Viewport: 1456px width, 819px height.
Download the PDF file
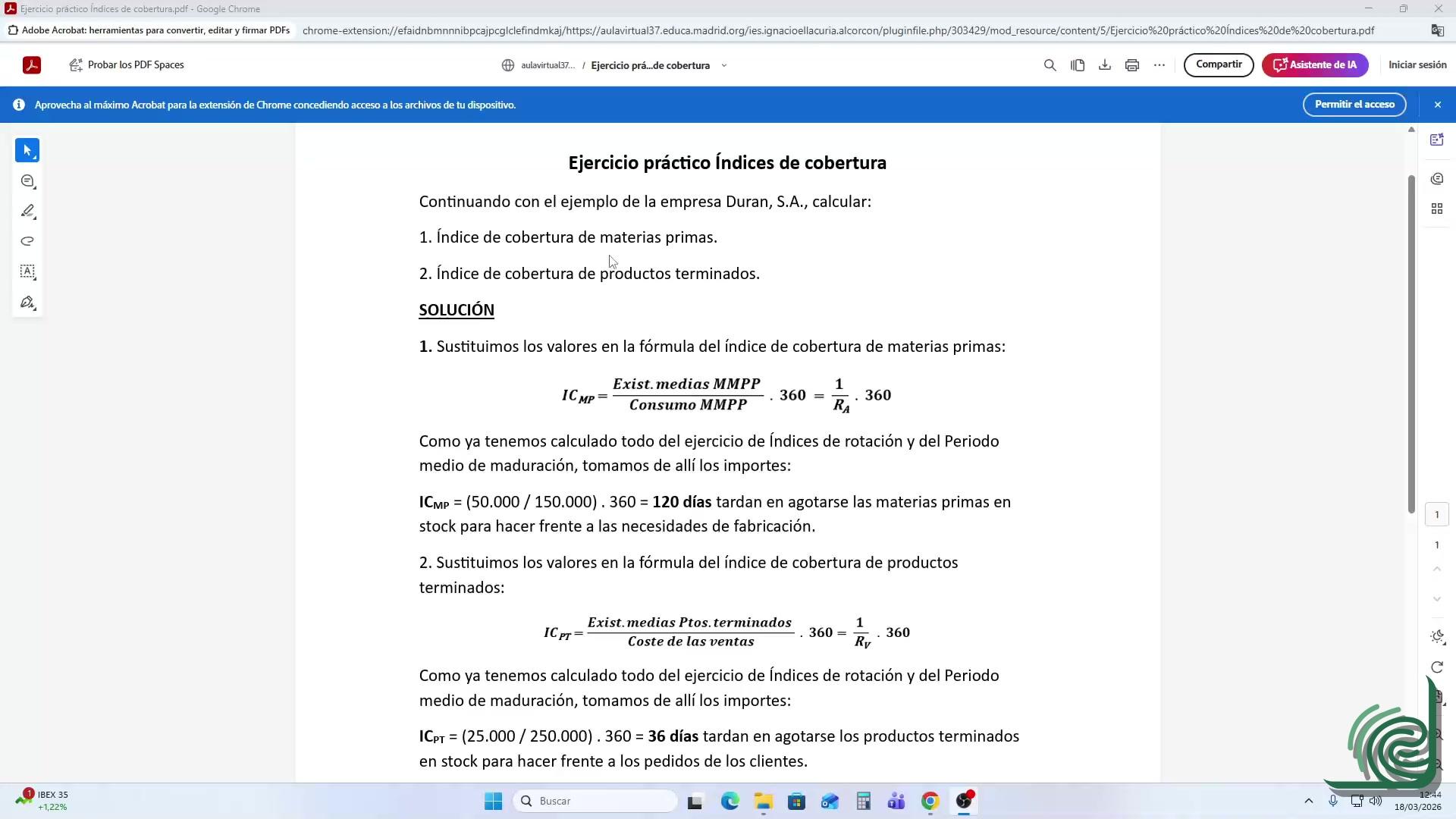click(1104, 65)
